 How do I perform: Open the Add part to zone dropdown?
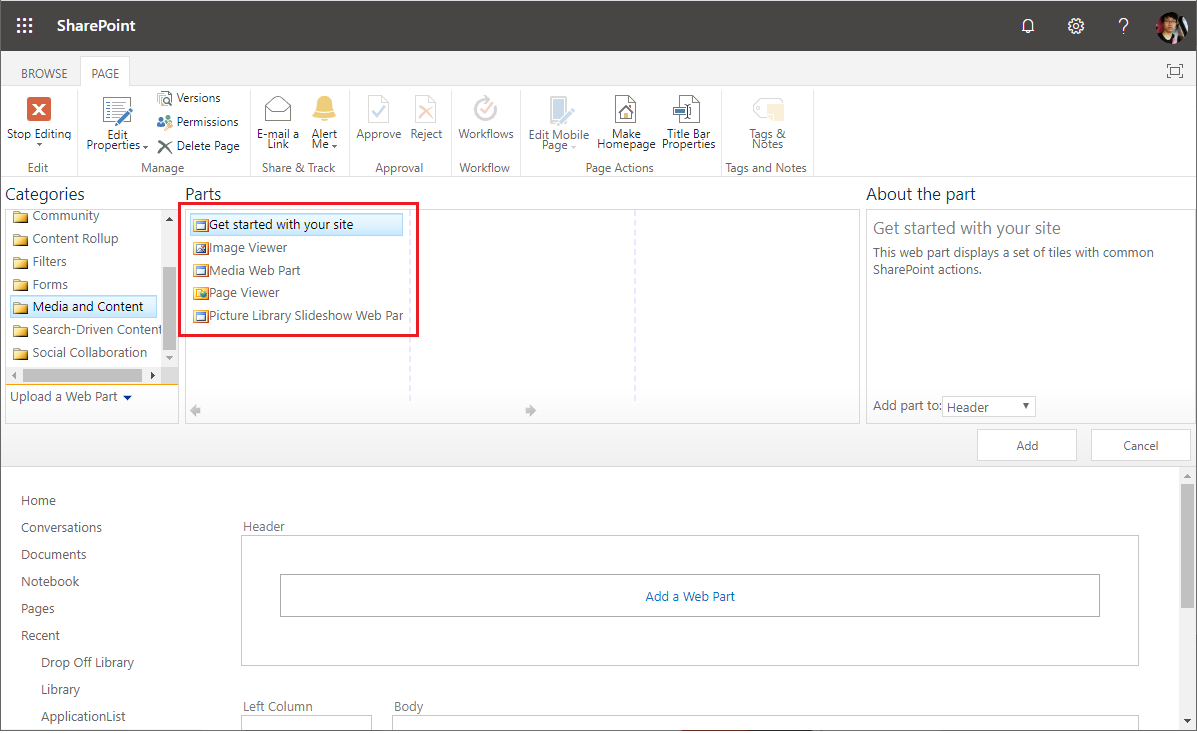989,406
